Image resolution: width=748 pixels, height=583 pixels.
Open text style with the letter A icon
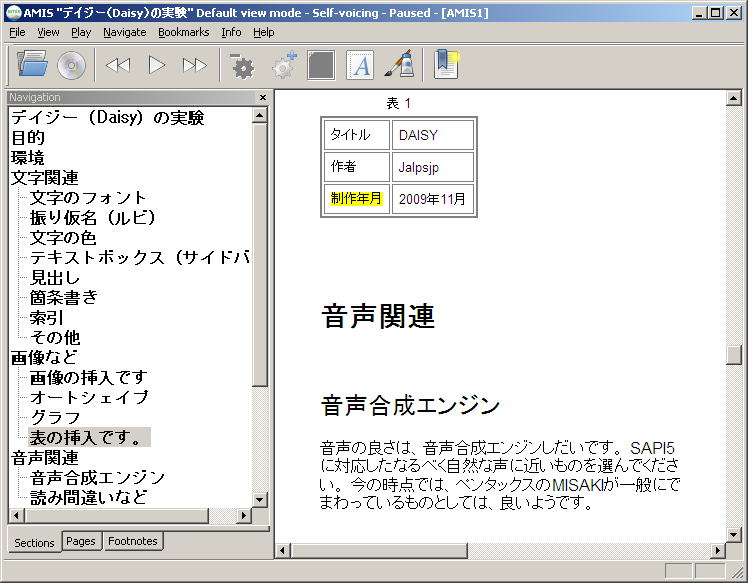pyautogui.click(x=360, y=65)
